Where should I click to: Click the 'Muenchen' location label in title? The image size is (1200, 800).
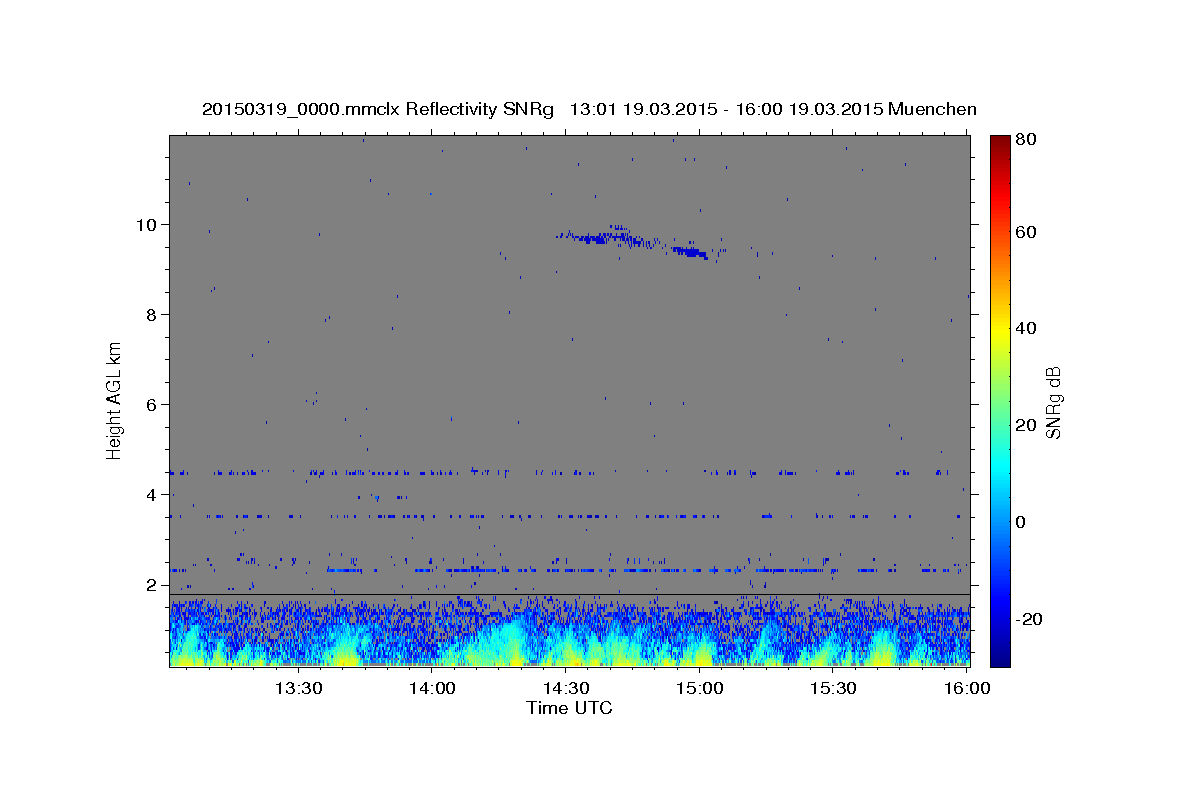click(x=932, y=109)
